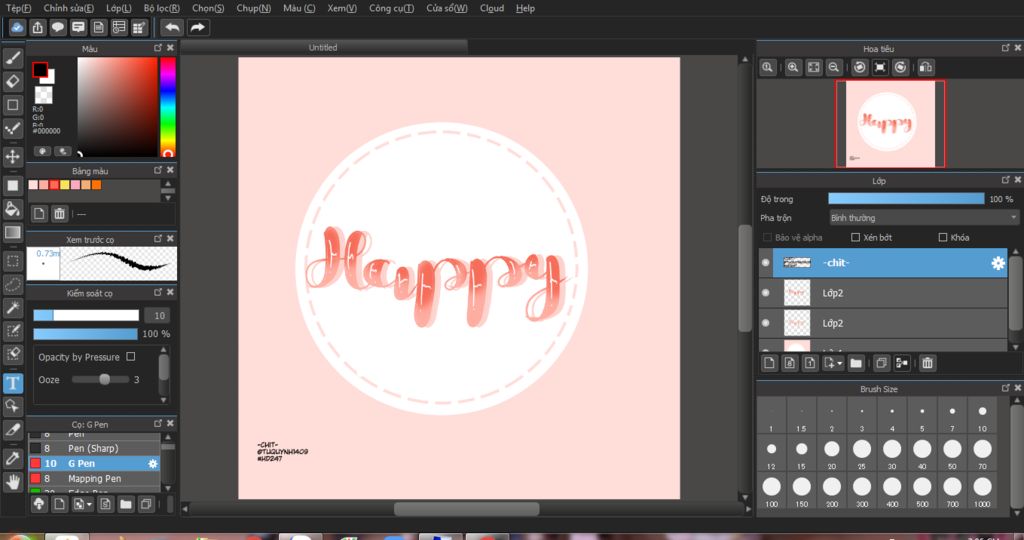Click the Redo arrow

tap(198, 27)
